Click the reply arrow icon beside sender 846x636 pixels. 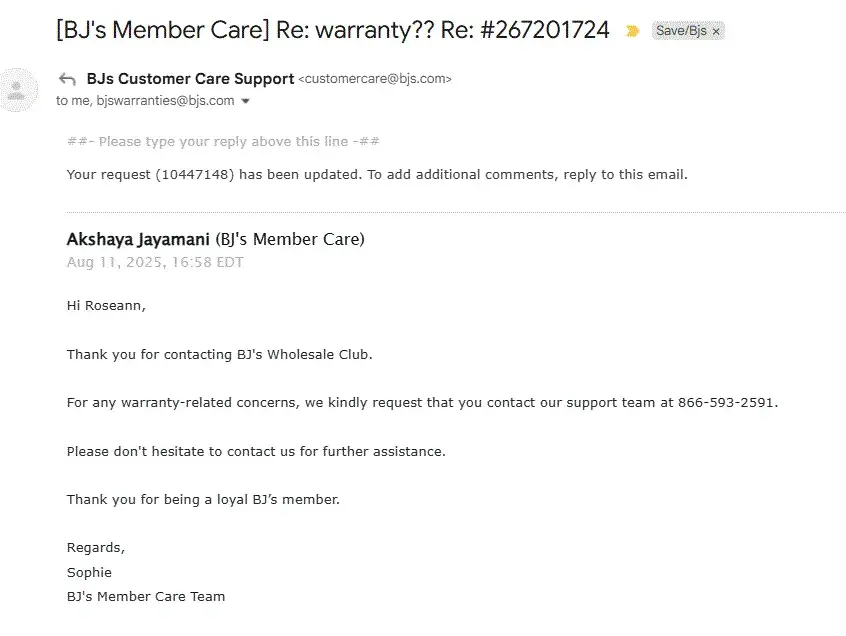click(68, 79)
